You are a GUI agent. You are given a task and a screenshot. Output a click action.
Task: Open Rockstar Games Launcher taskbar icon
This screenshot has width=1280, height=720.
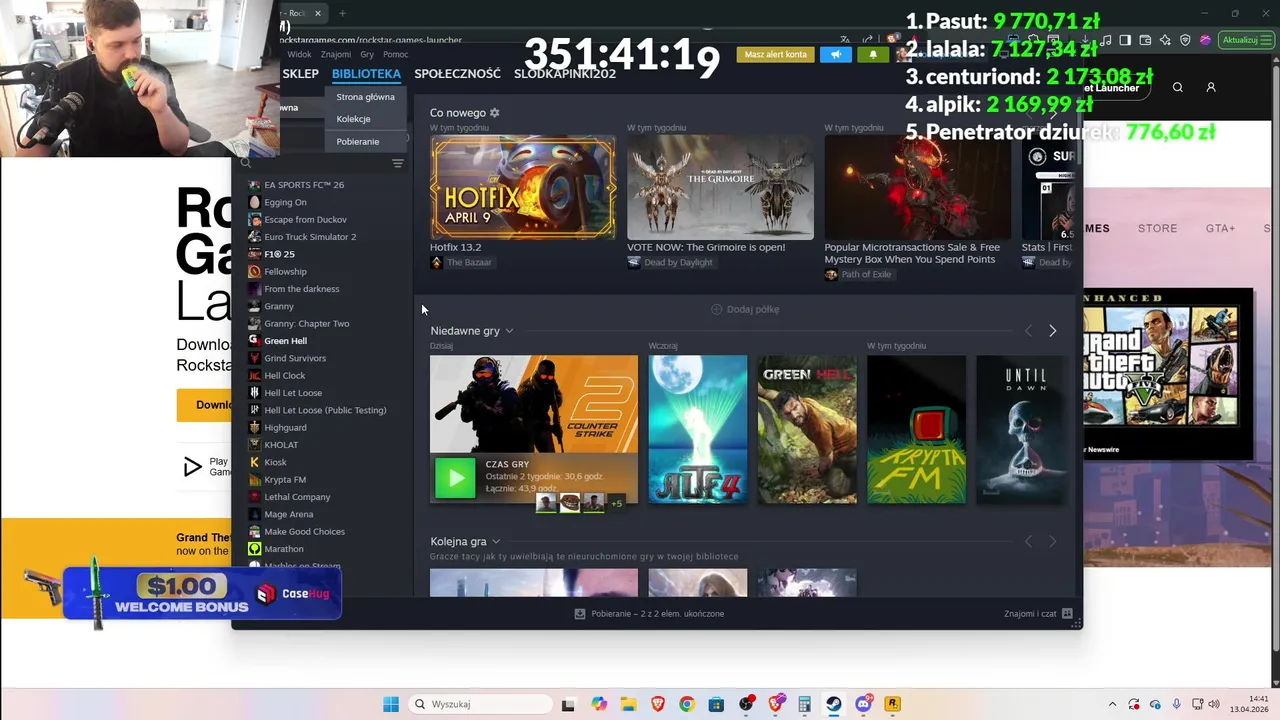pyautogui.click(x=892, y=704)
